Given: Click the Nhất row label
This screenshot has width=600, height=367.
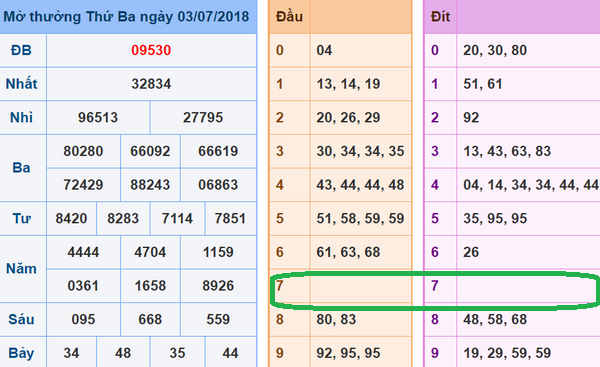Looking at the screenshot, I should coord(21,84).
